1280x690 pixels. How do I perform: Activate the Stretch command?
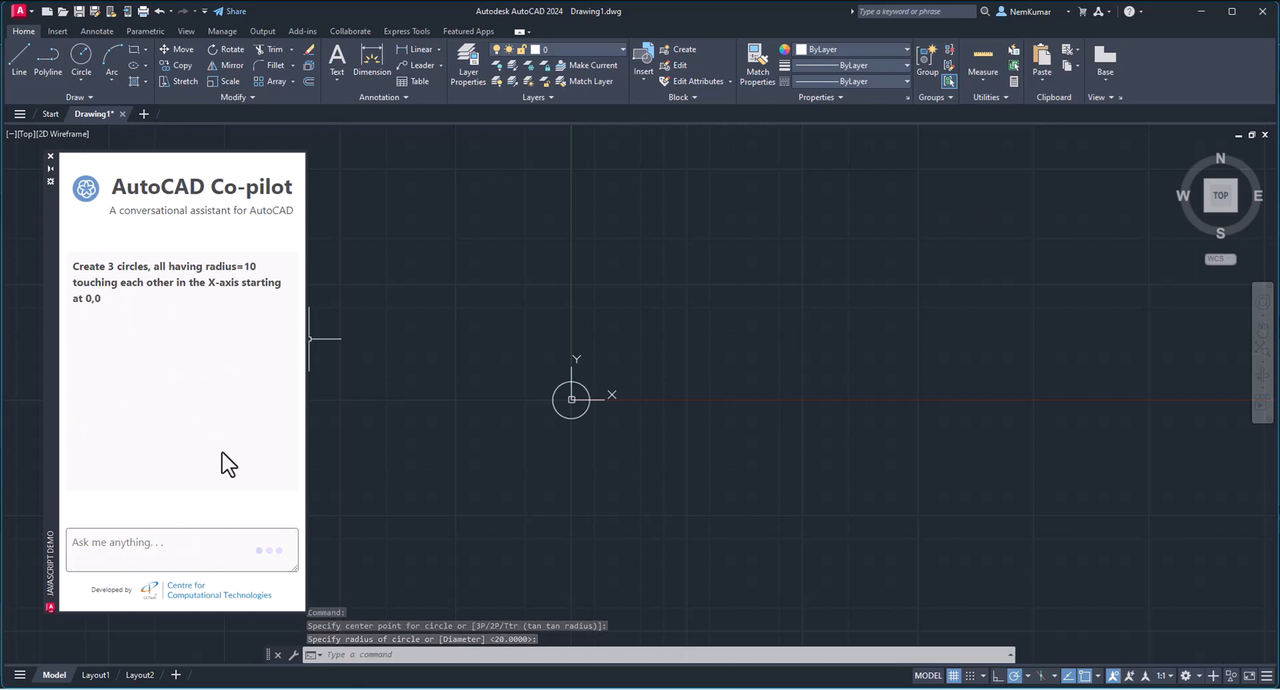(178, 81)
